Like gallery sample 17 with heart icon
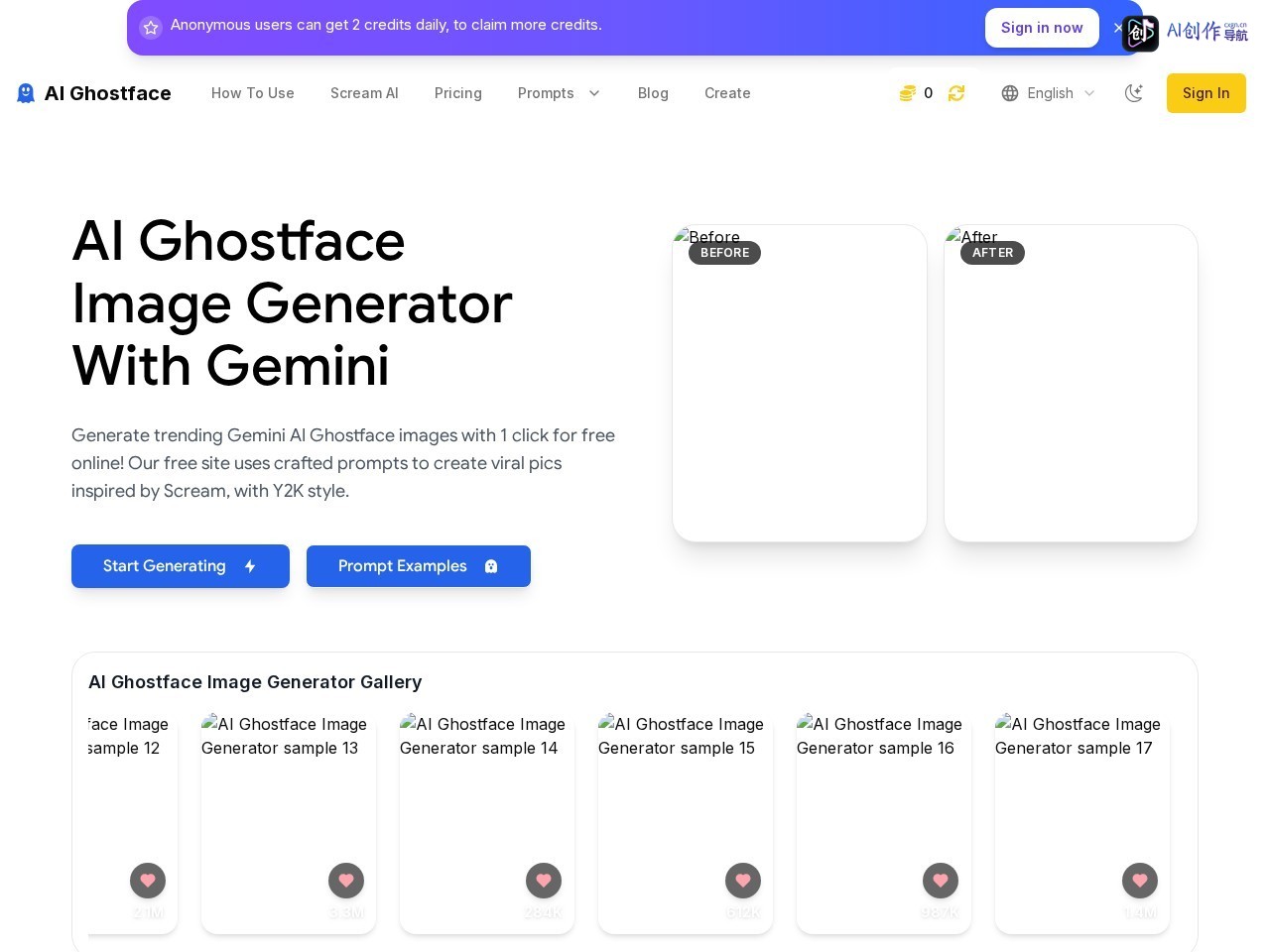The width and height of the screenshot is (1270, 952). pos(1140,880)
